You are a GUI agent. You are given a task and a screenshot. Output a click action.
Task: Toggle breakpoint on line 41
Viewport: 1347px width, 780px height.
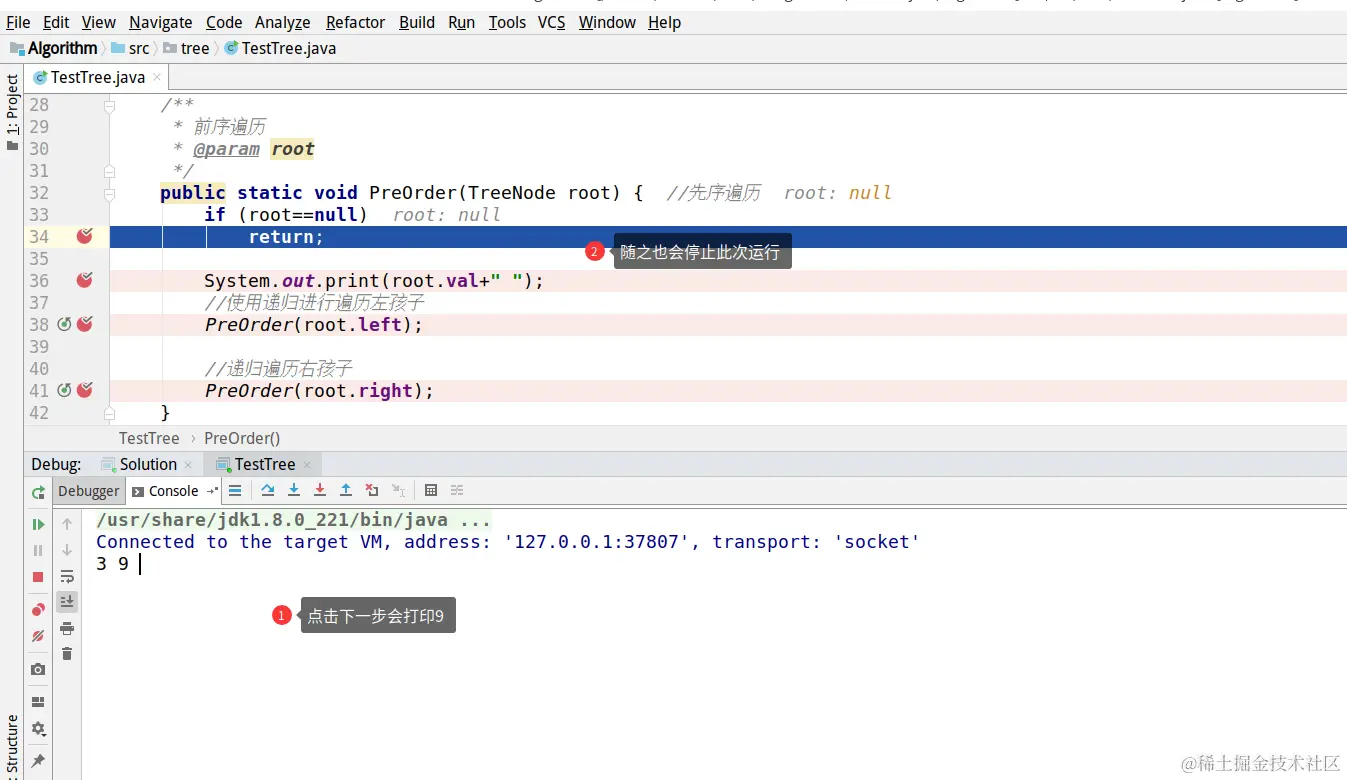coord(85,390)
